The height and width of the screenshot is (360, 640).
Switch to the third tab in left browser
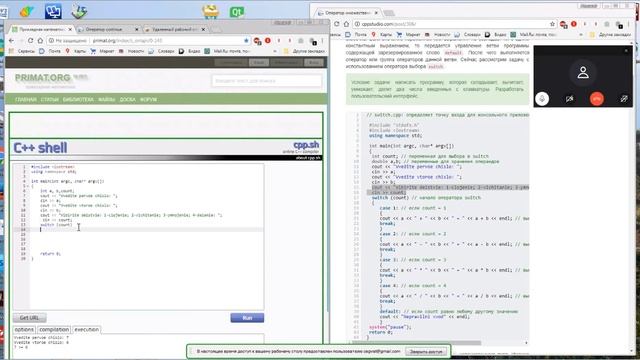pyautogui.click(x=175, y=29)
